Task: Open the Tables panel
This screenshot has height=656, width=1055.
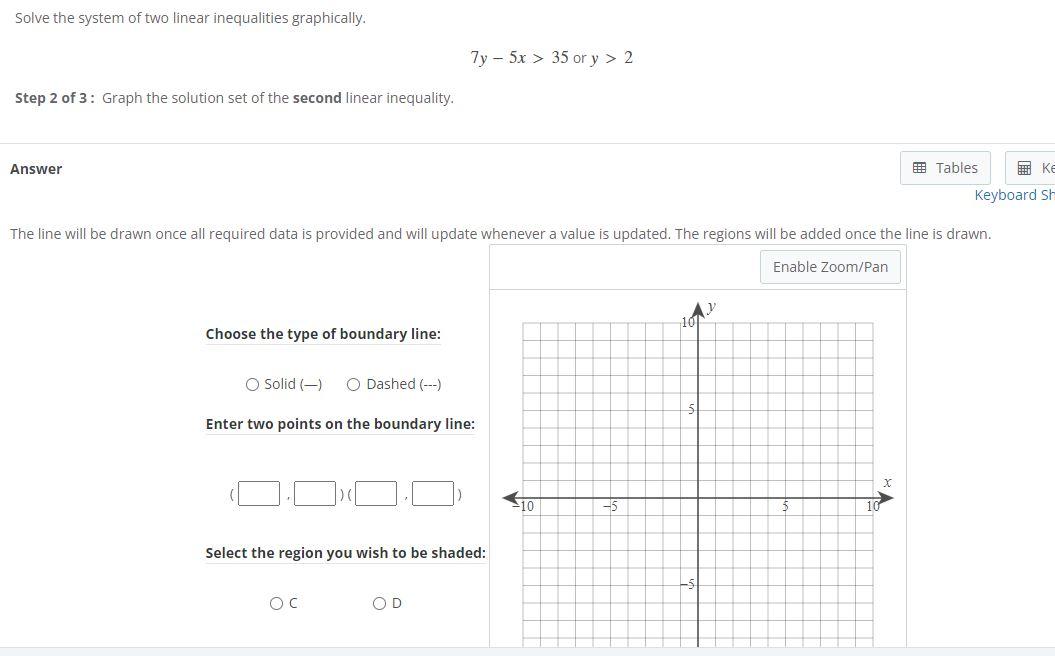Action: tap(944, 167)
